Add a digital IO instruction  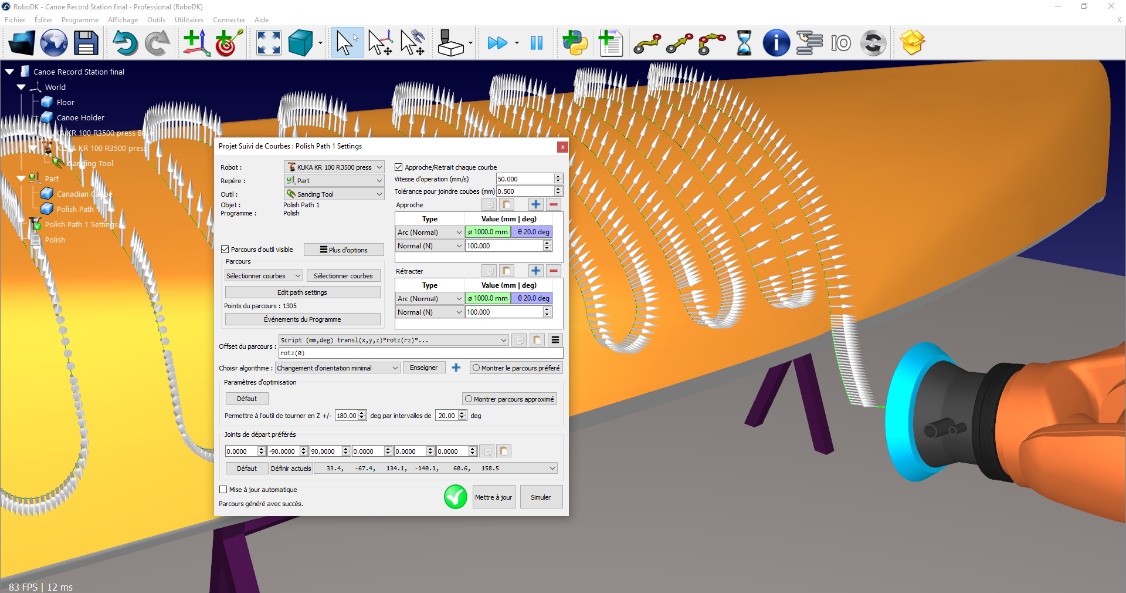(841, 44)
